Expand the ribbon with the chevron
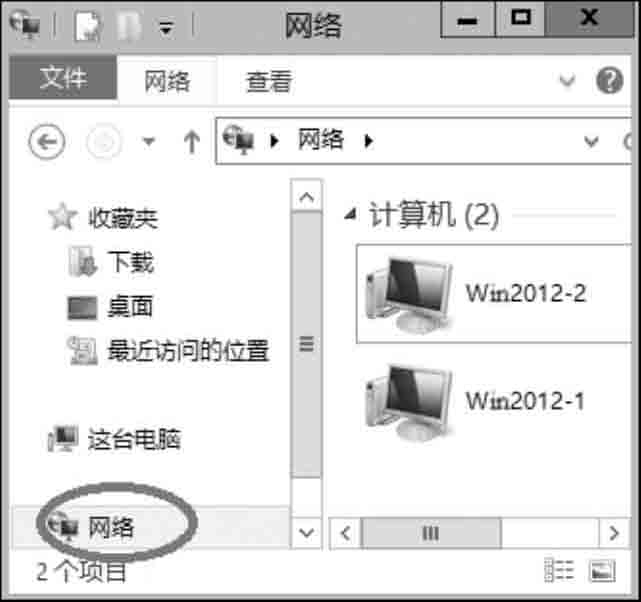The image size is (641, 602). tap(567, 80)
